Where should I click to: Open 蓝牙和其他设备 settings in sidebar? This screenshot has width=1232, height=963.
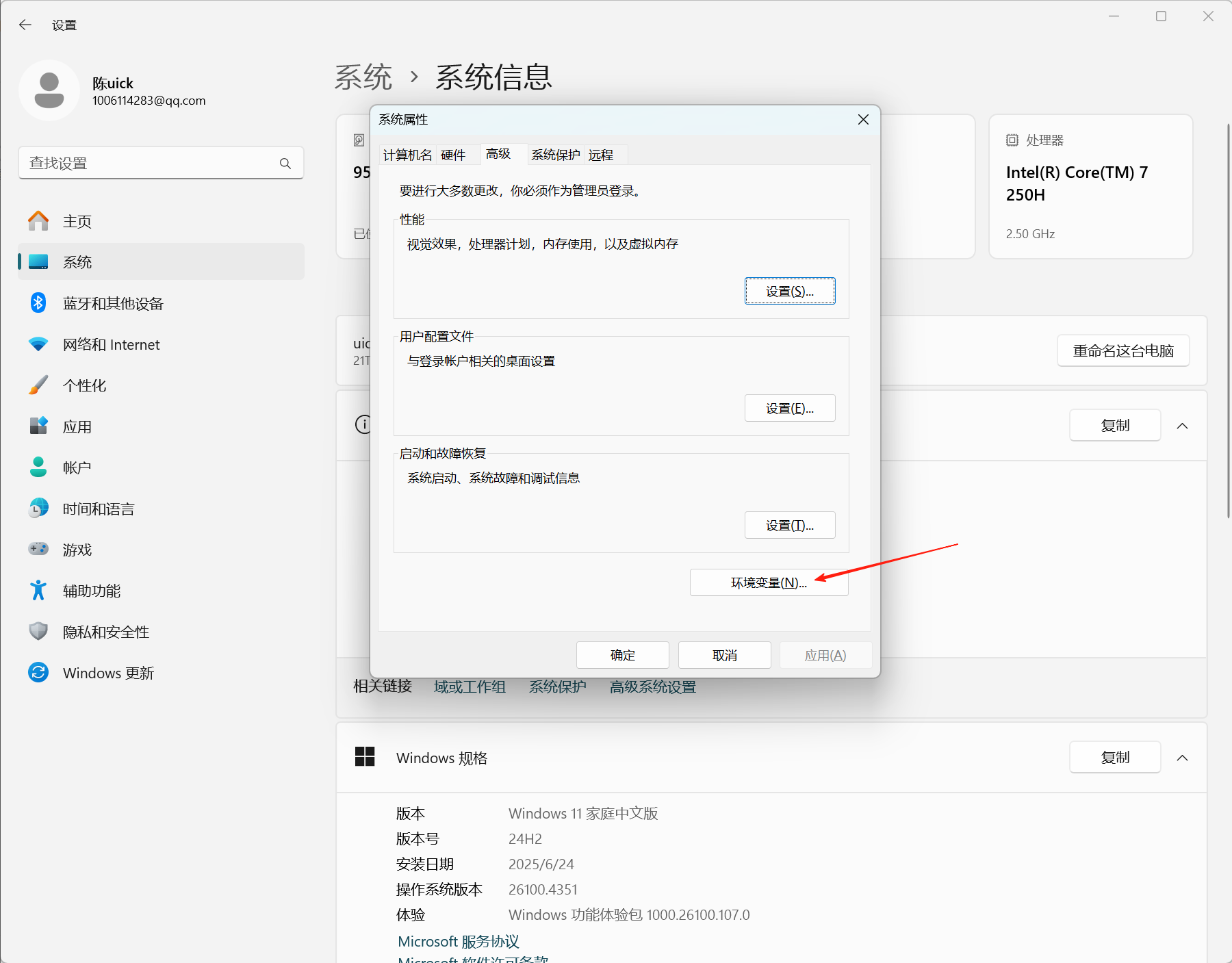(x=112, y=303)
